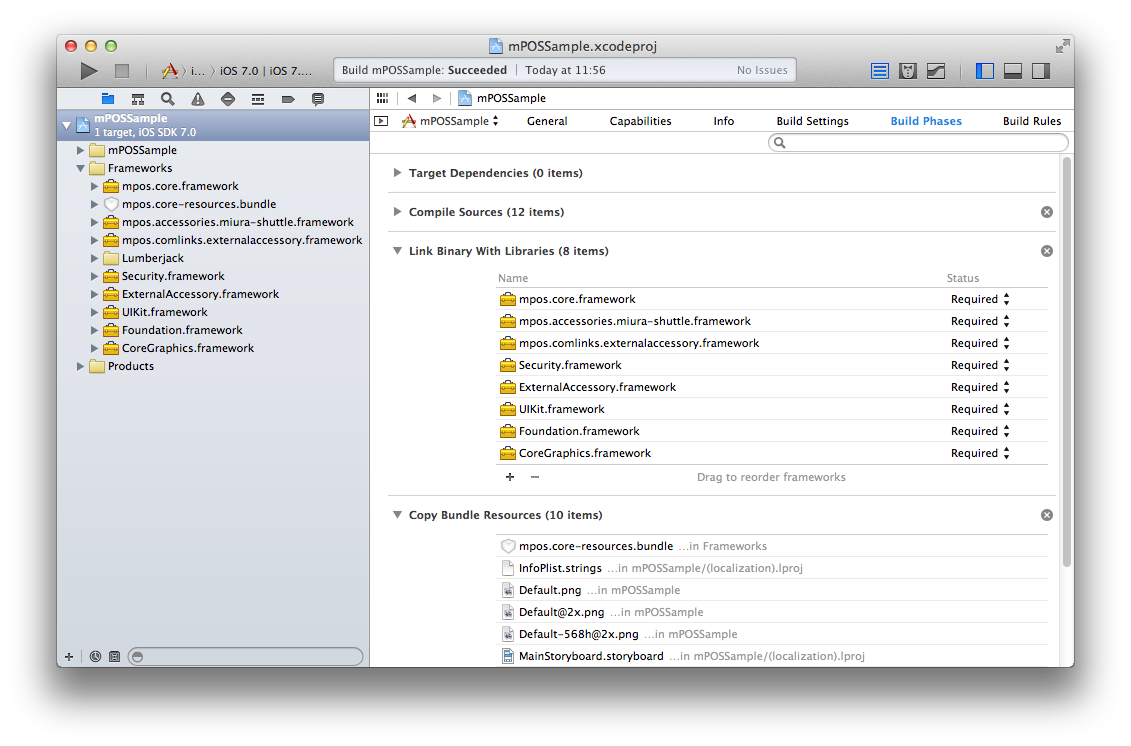Collapse Link Binary With Libraries section
This screenshot has width=1131, height=746.
pyautogui.click(x=397, y=251)
